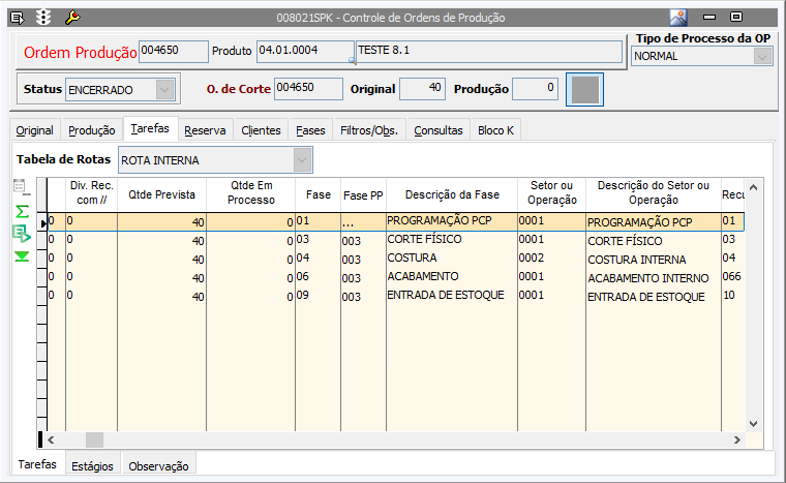This screenshot has height=483, width=786.
Task: Select the Tarefas top tab
Action: pos(150,129)
